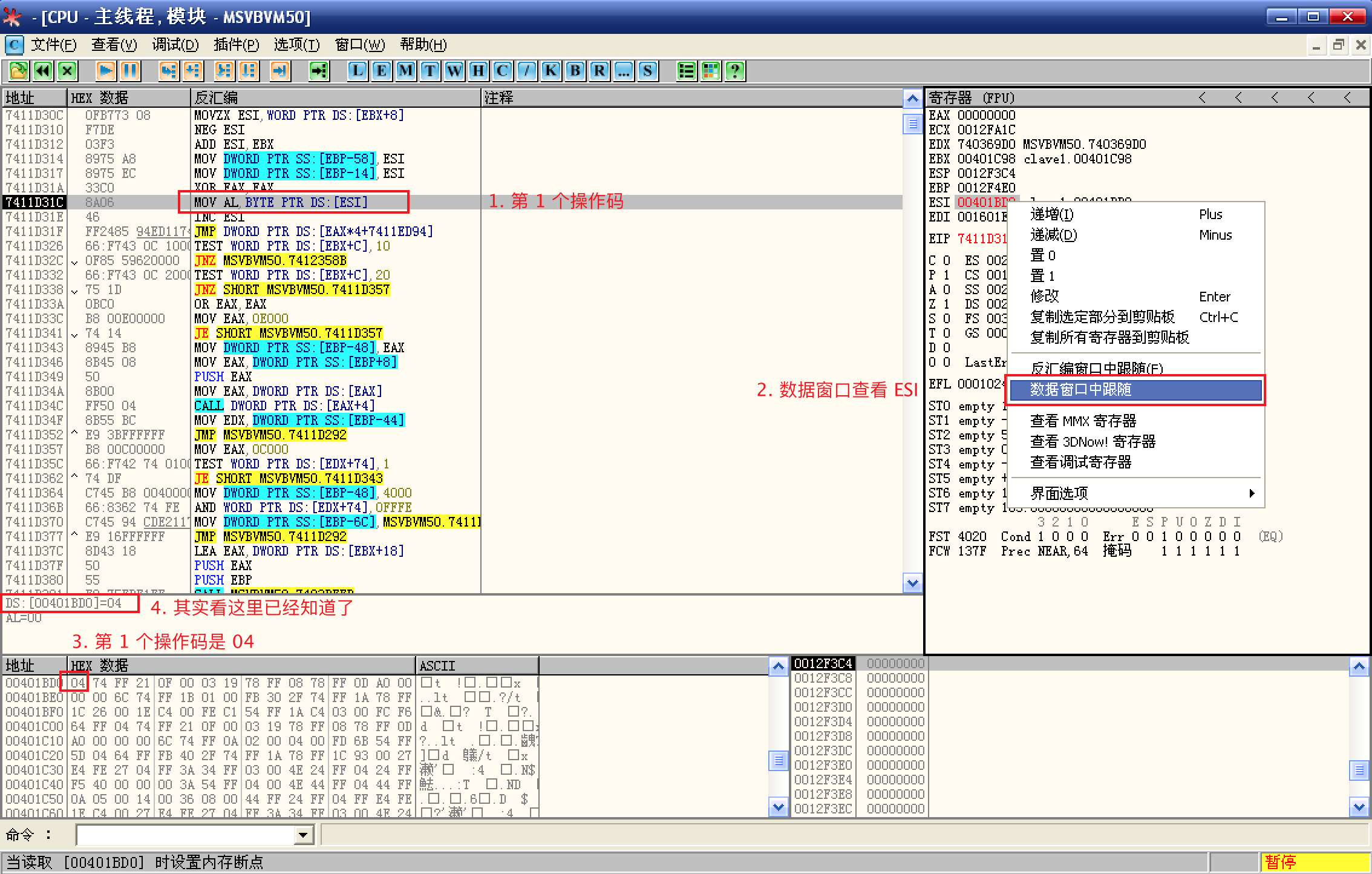1372x874 pixels.
Task: Open the Log window (L)
Action: (358, 71)
